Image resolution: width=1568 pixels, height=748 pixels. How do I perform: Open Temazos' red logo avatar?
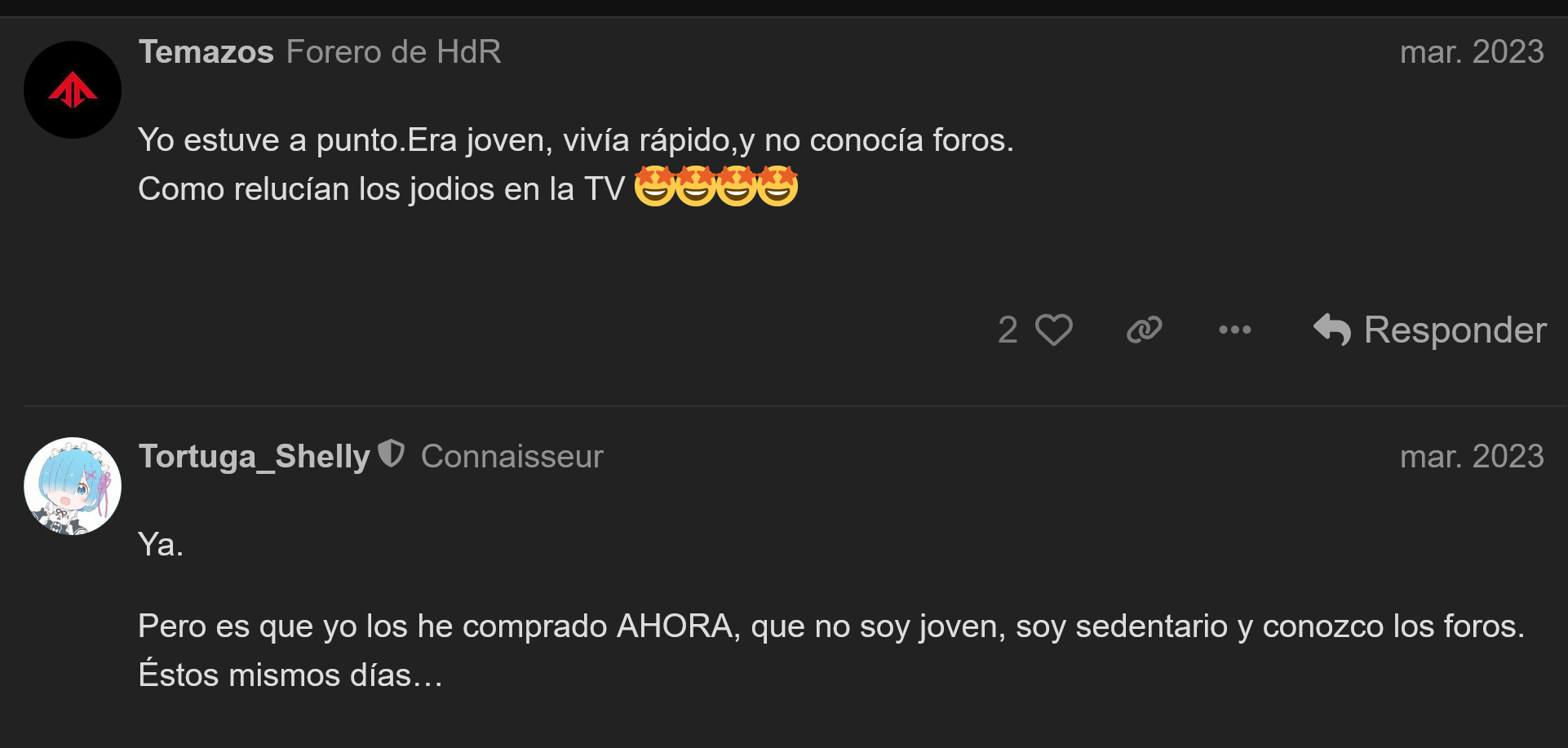pyautogui.click(x=73, y=90)
